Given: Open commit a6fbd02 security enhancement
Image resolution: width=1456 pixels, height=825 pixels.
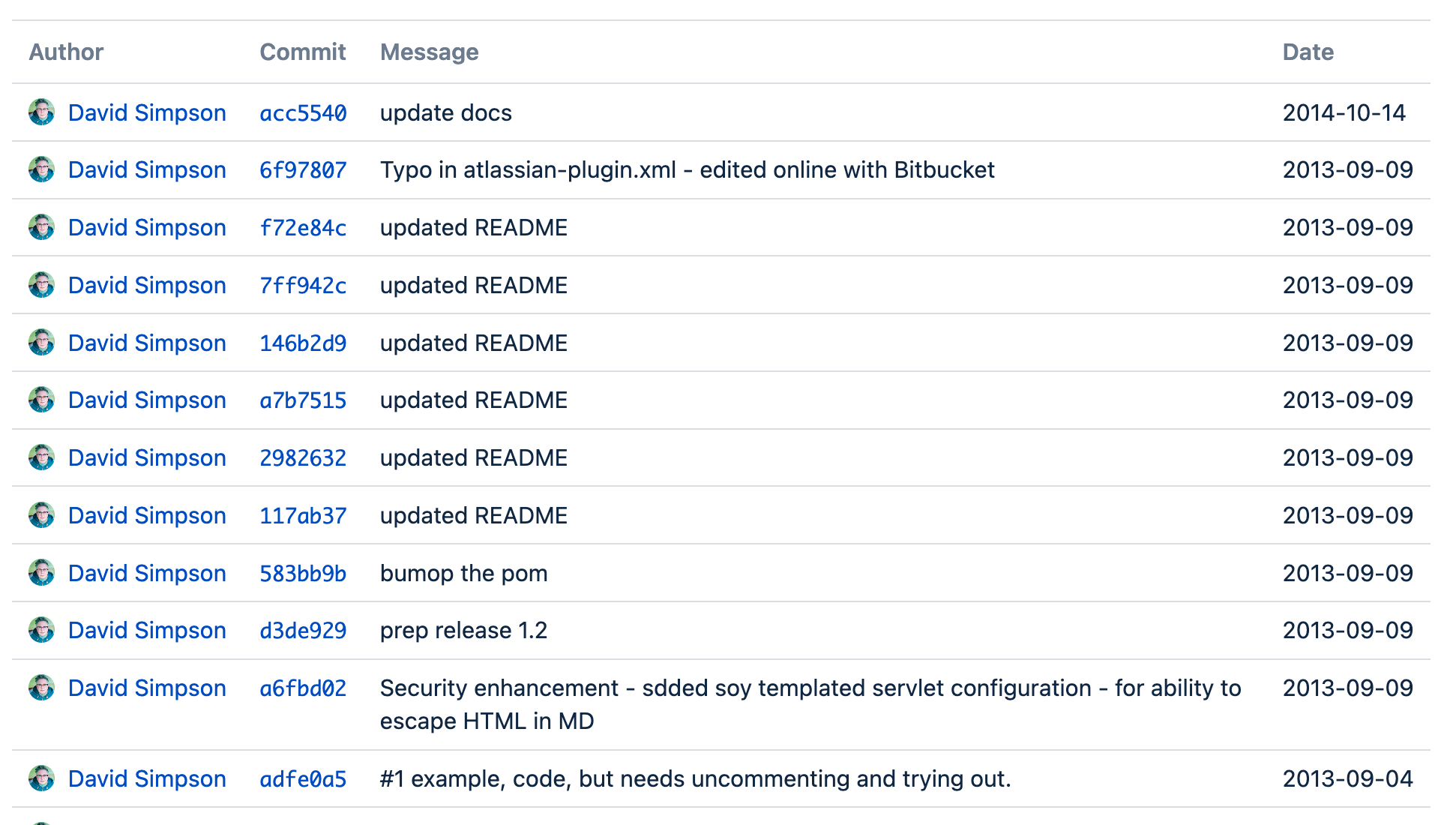Looking at the screenshot, I should click(x=303, y=688).
